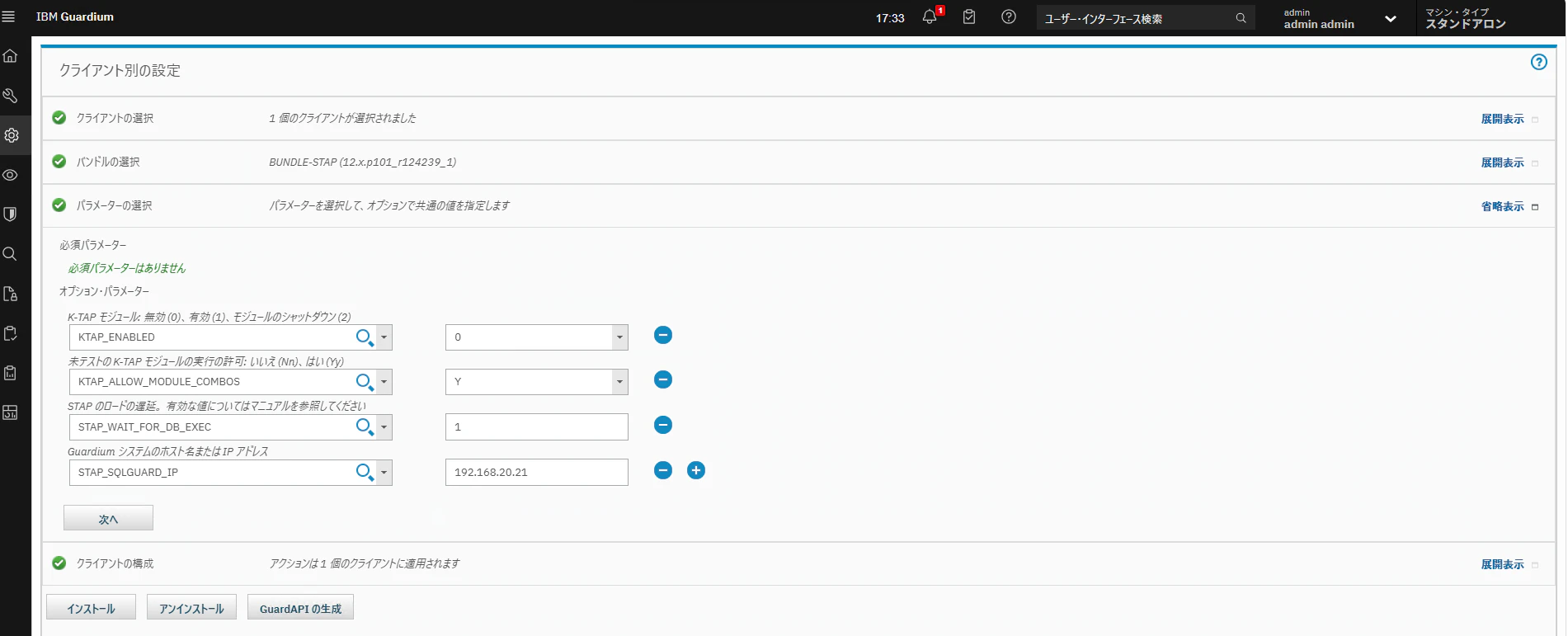Image resolution: width=1568 pixels, height=636 pixels.
Task: Click the 17:33 clock in the header
Action: [x=890, y=18]
